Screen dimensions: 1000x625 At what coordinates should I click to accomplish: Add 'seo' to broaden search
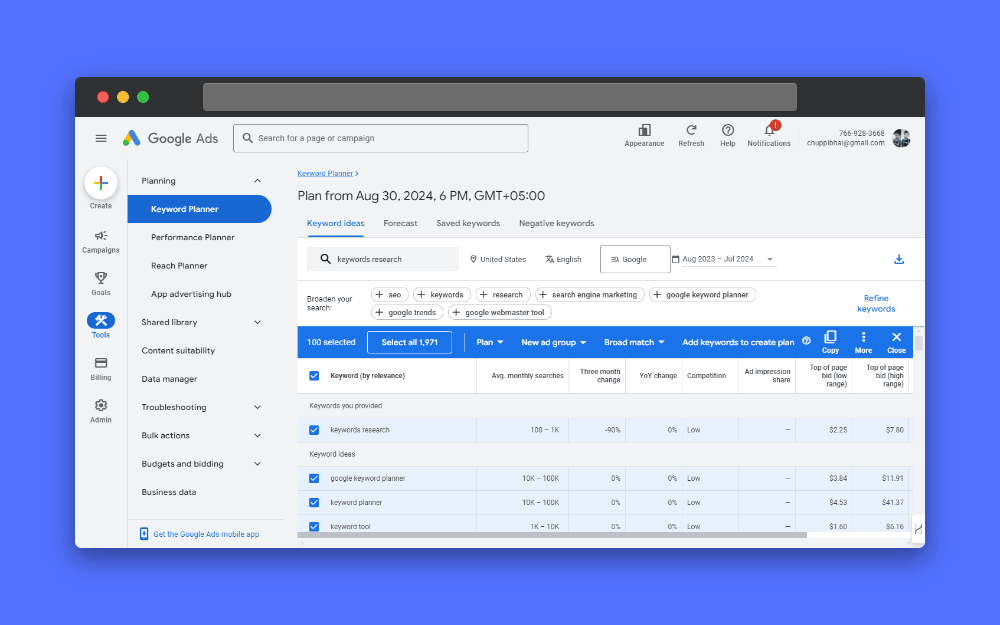[x=390, y=295]
